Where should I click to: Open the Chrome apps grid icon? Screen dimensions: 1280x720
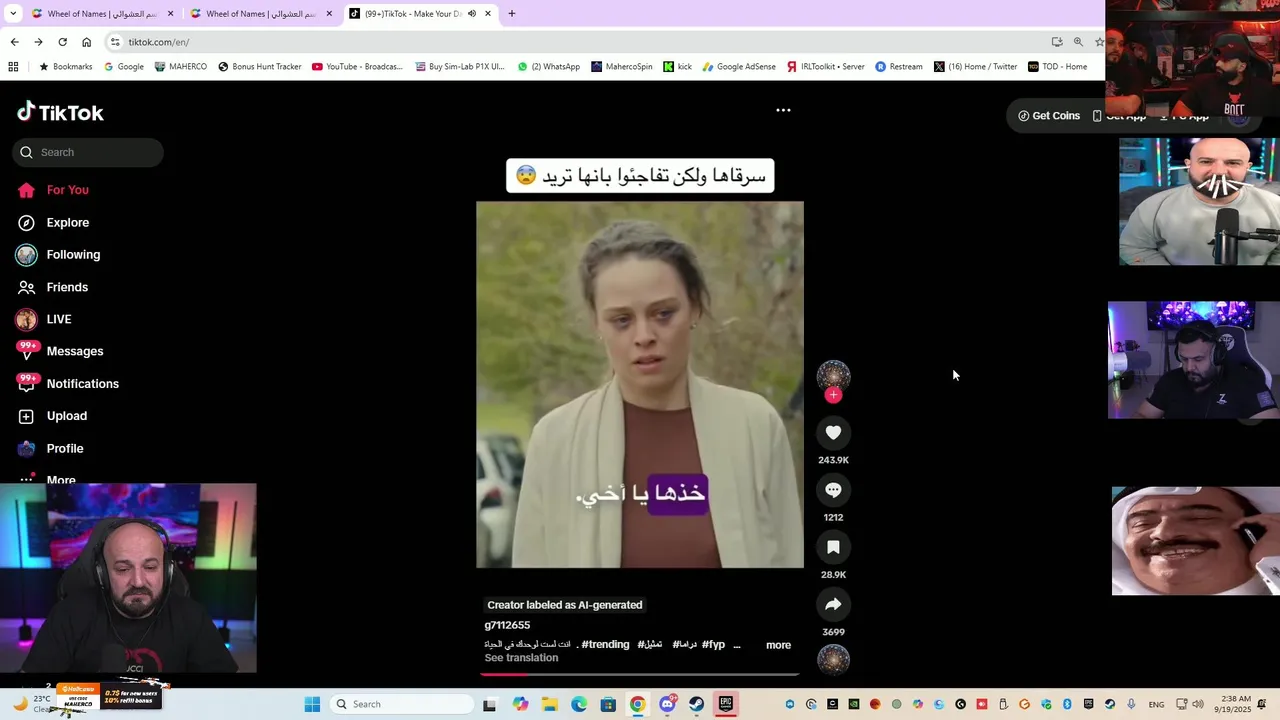(13, 67)
